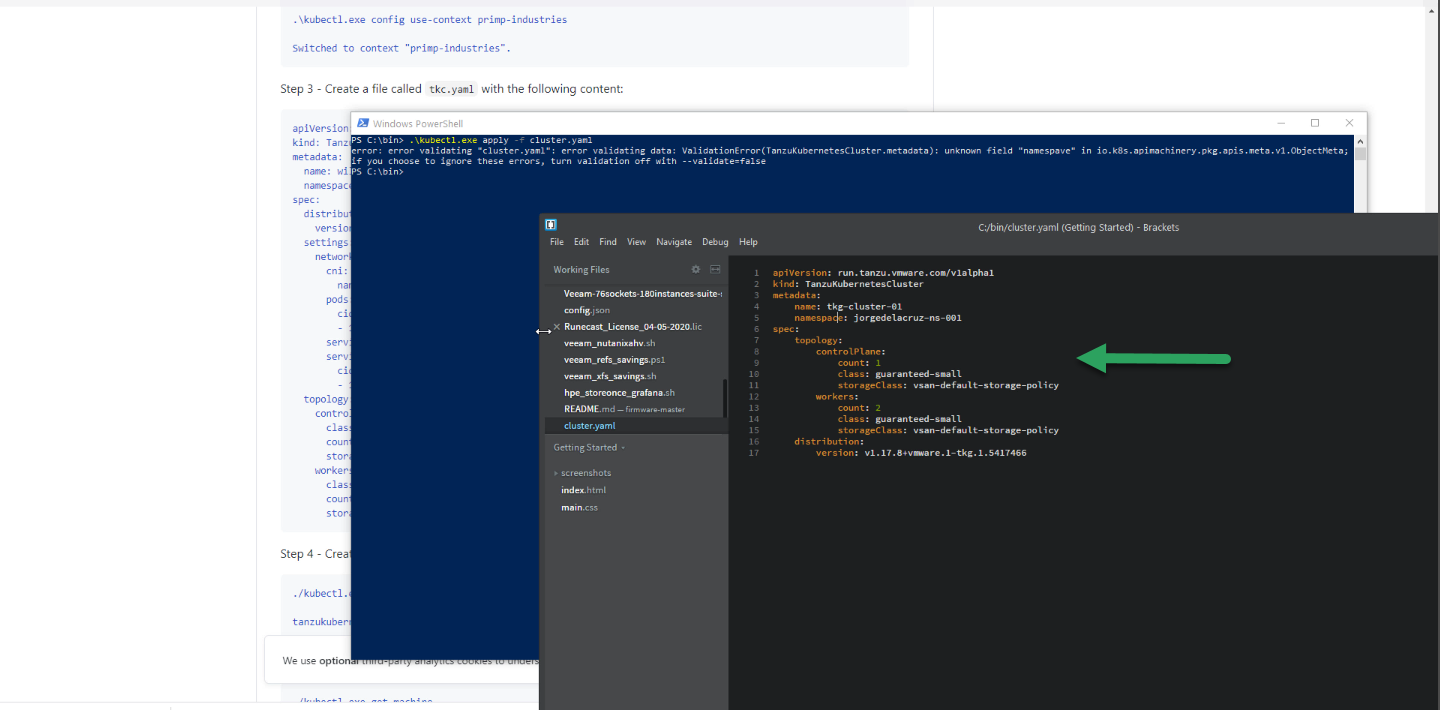
Task: Open the Find menu in Brackets
Action: (x=608, y=242)
